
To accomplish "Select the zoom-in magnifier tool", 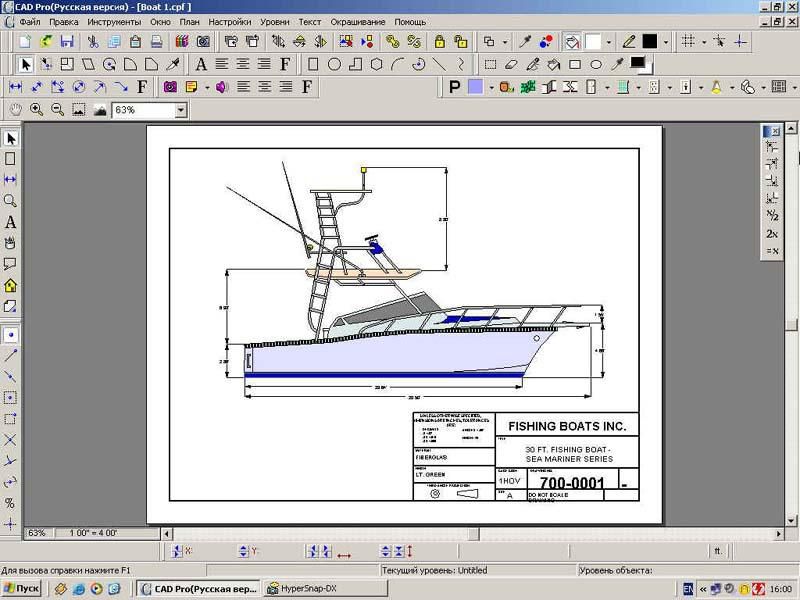I will [37, 109].
